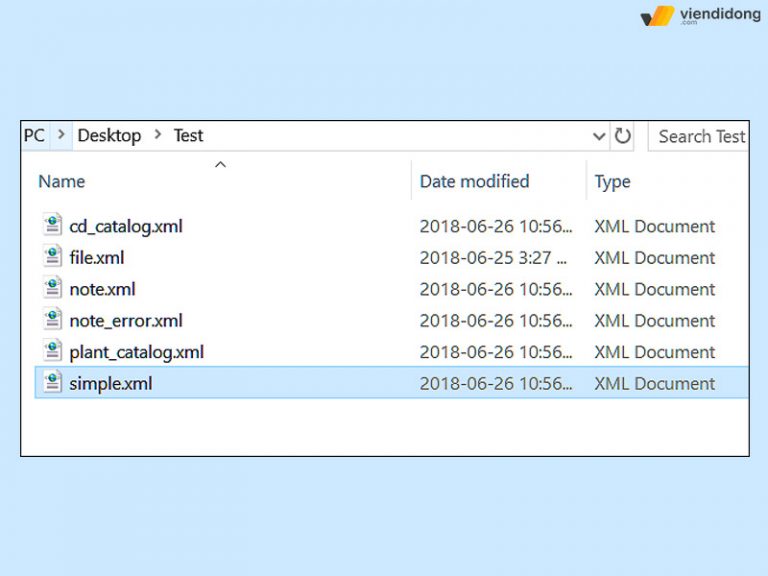
Task: Select note_error.xml file name in list
Action: pos(126,320)
